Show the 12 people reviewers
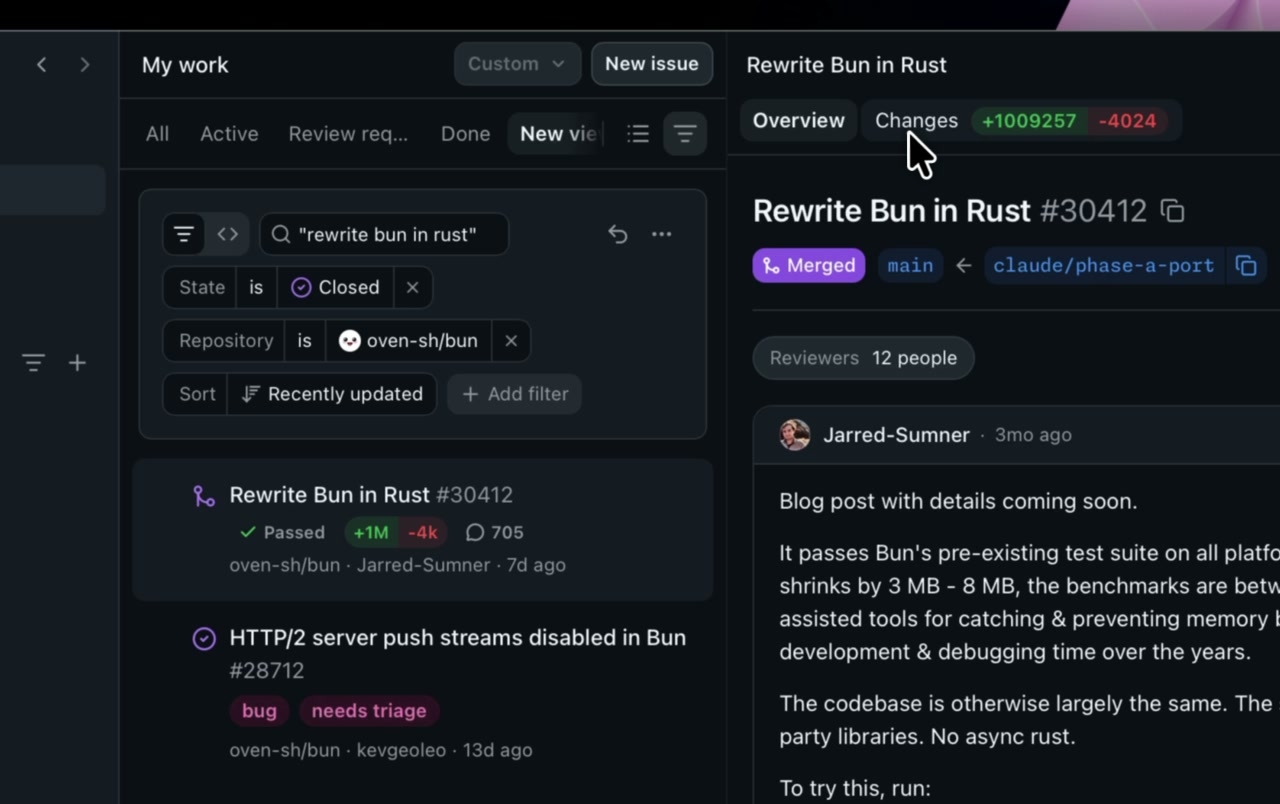 point(864,358)
